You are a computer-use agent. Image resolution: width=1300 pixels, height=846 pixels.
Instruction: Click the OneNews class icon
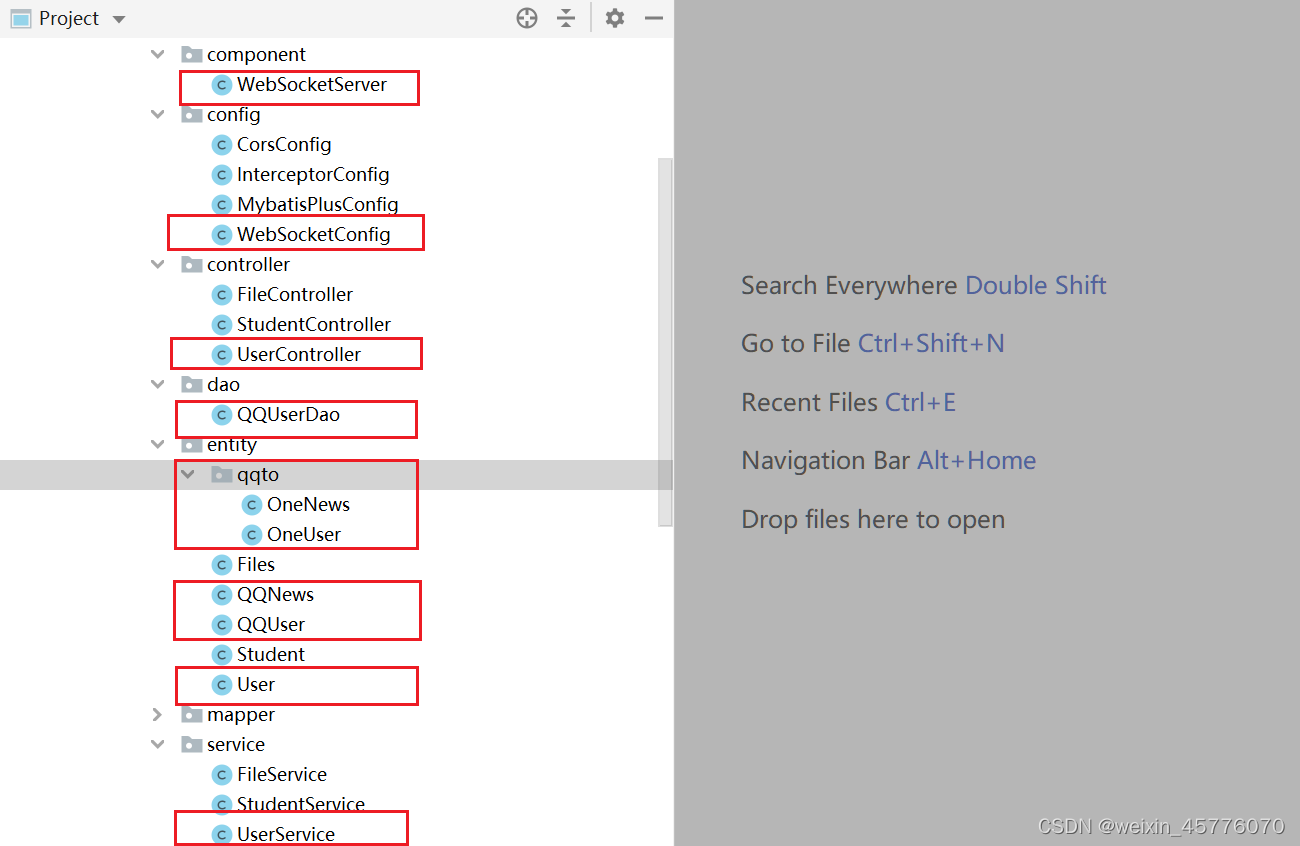pos(252,505)
